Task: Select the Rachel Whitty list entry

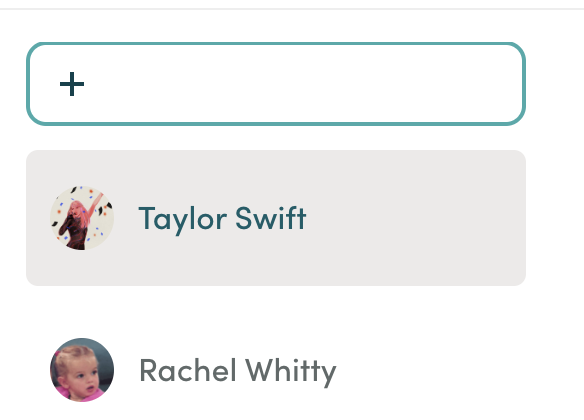Action: [x=276, y=370]
